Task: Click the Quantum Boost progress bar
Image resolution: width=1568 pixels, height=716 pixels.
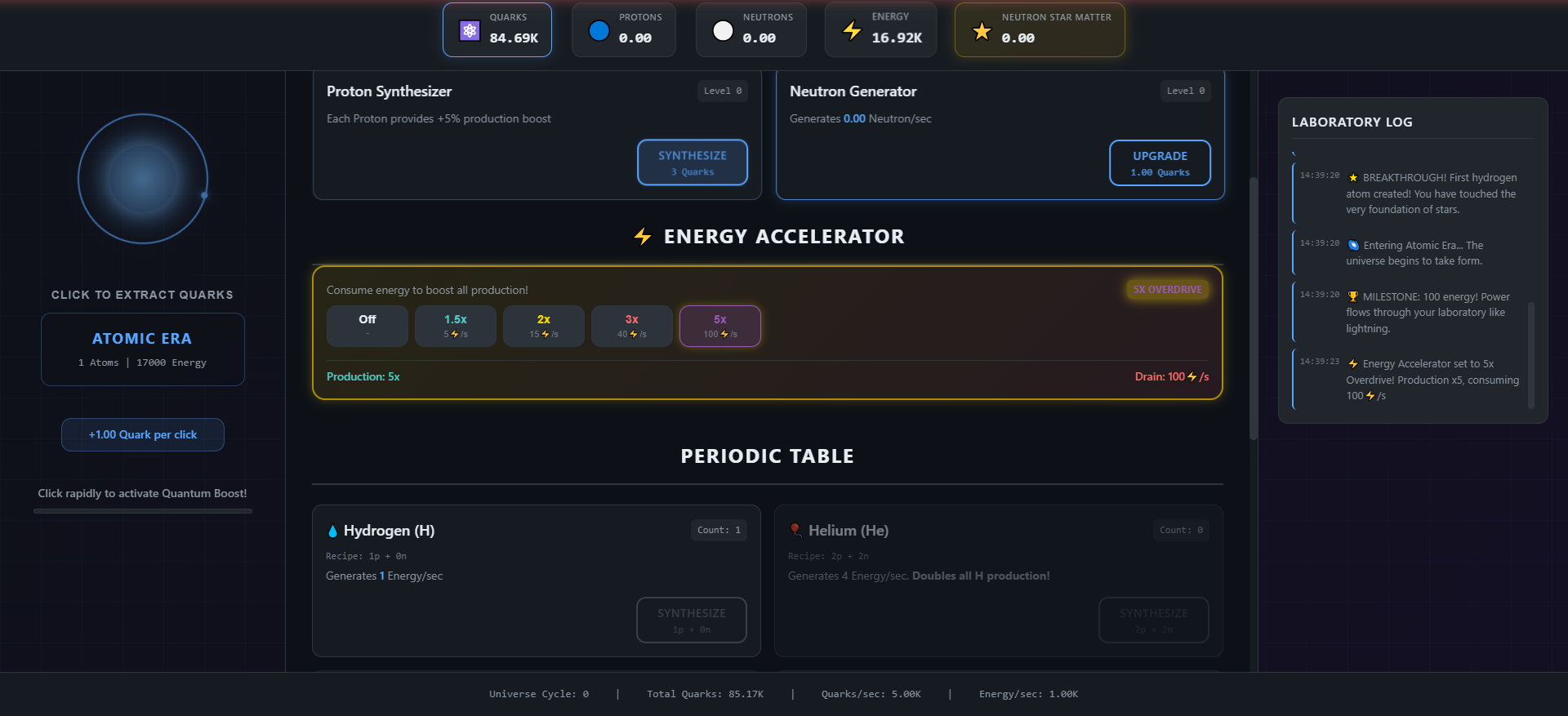Action: [x=143, y=511]
